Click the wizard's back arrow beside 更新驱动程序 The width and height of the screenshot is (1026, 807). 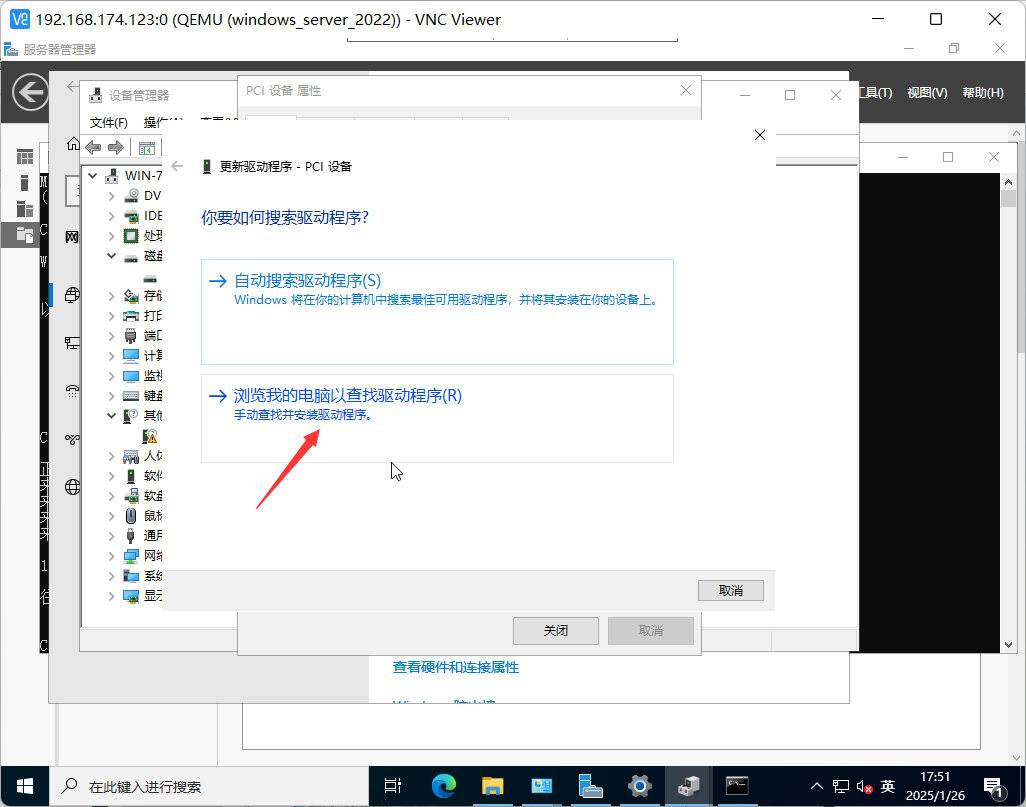177,166
